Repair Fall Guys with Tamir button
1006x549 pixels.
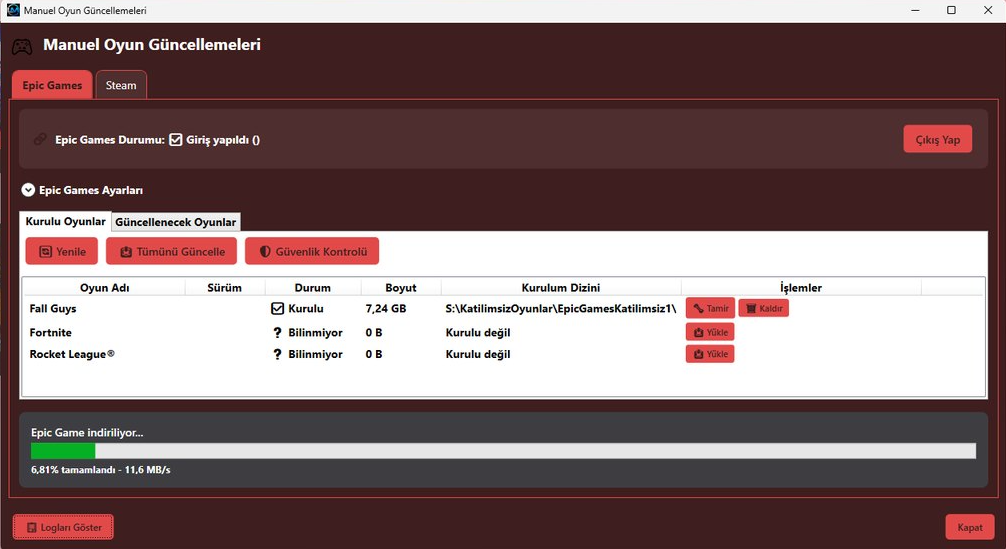[710, 308]
